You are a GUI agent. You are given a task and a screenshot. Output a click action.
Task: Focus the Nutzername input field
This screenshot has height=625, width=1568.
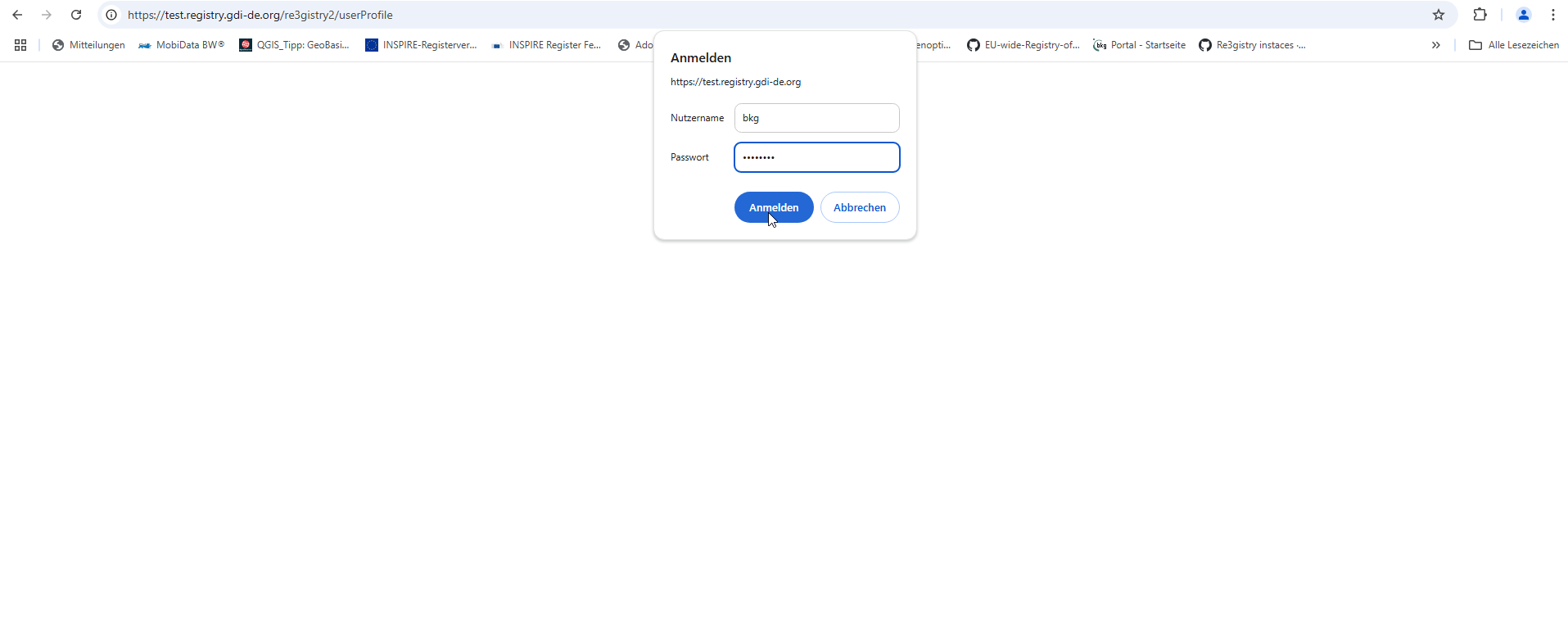817,118
